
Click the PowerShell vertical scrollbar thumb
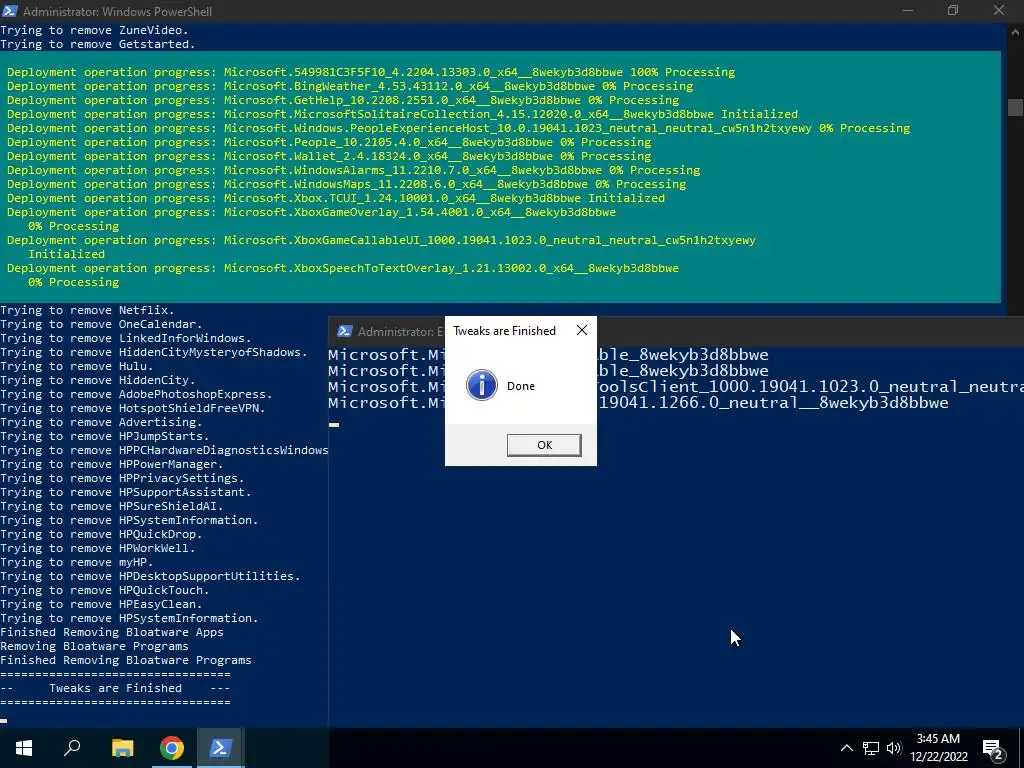1015,107
